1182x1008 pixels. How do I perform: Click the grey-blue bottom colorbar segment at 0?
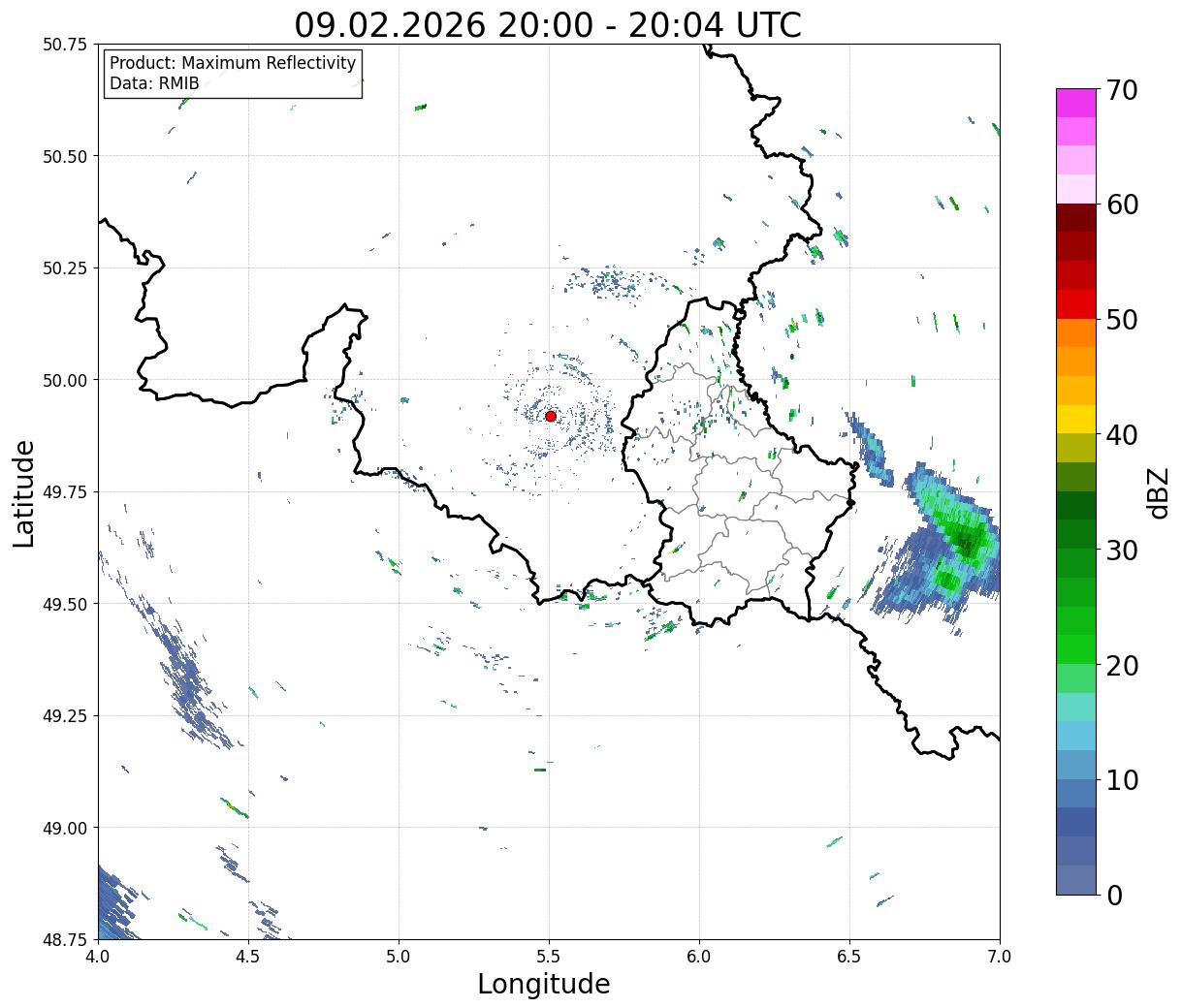[1075, 879]
